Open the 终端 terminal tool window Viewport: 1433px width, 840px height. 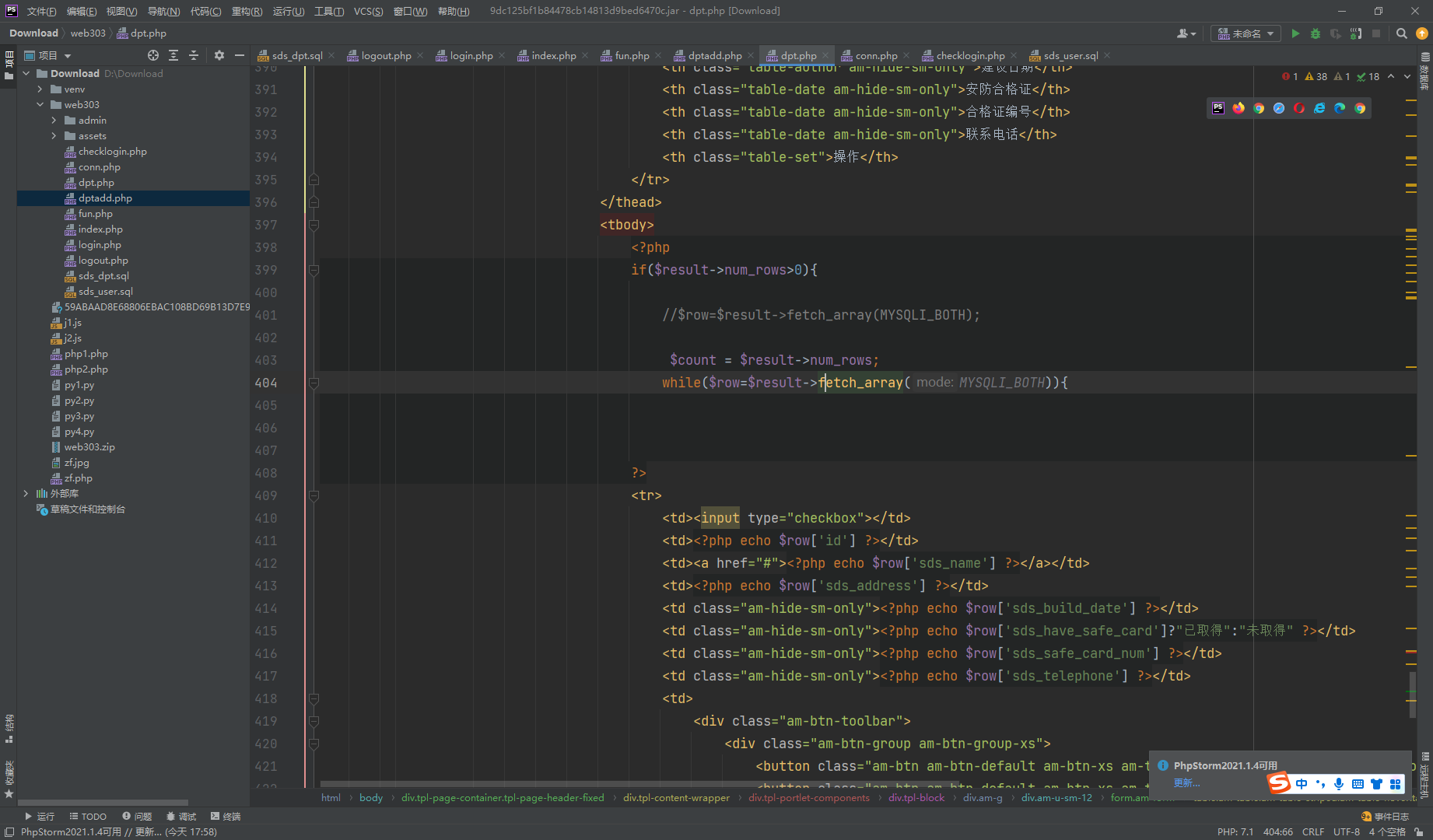(x=226, y=816)
